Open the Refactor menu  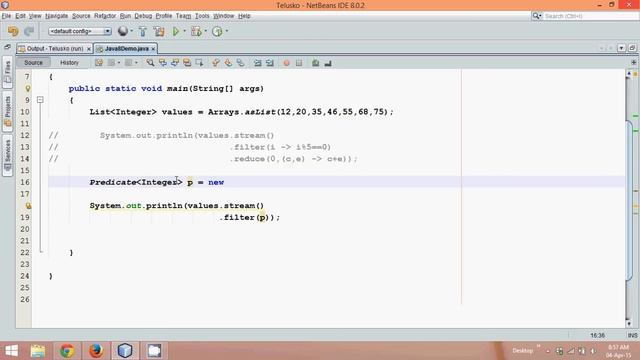click(x=105, y=16)
